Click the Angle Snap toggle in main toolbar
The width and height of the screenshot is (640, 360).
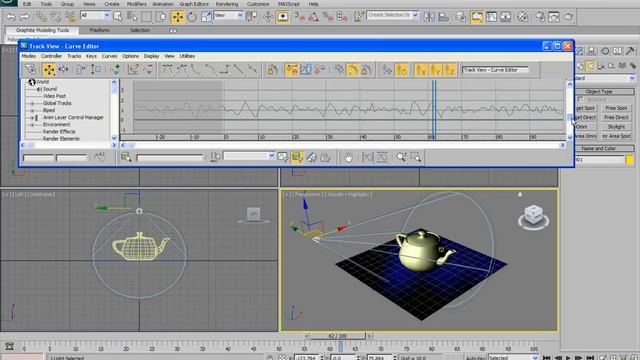pos(313,17)
